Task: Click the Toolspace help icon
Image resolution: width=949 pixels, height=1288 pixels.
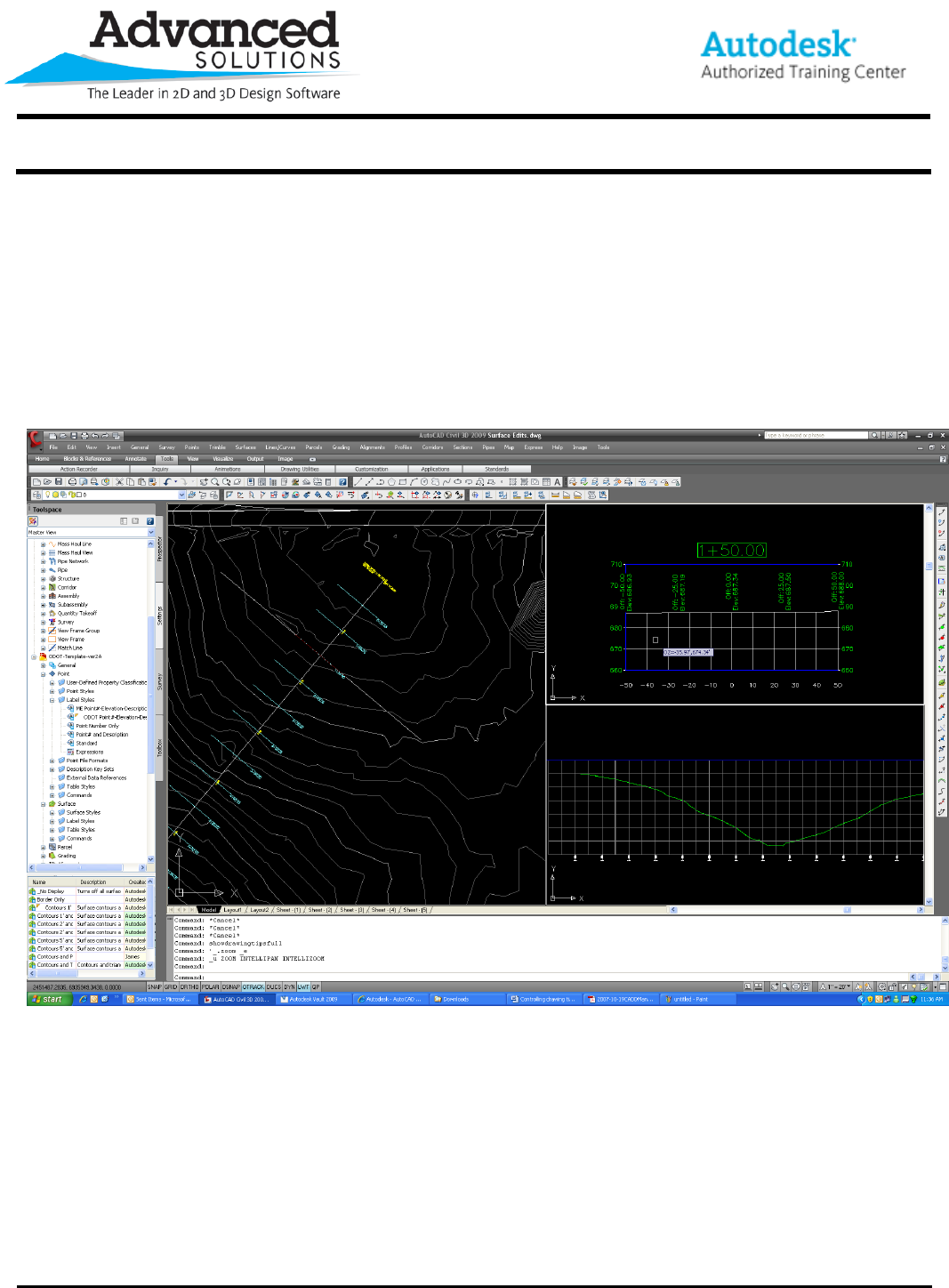Action: click(150, 521)
